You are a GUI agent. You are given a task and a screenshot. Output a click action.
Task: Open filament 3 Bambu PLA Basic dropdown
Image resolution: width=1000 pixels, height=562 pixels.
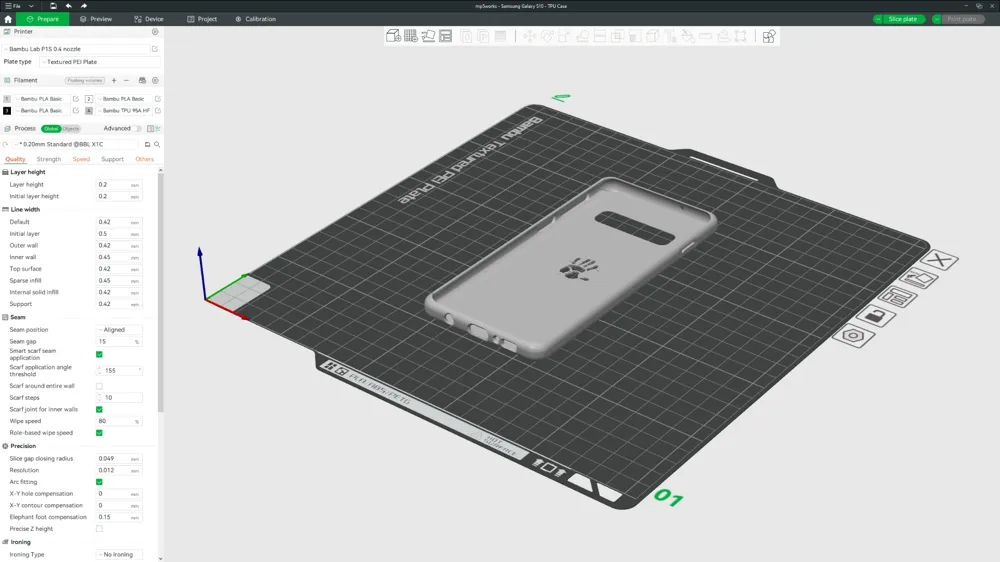[41, 110]
